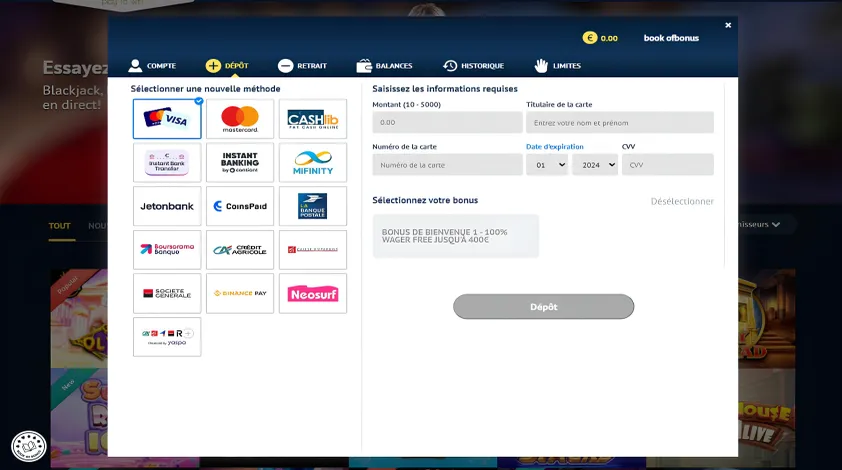Select La Banque Postale option
Image resolution: width=842 pixels, height=470 pixels.
tap(313, 206)
